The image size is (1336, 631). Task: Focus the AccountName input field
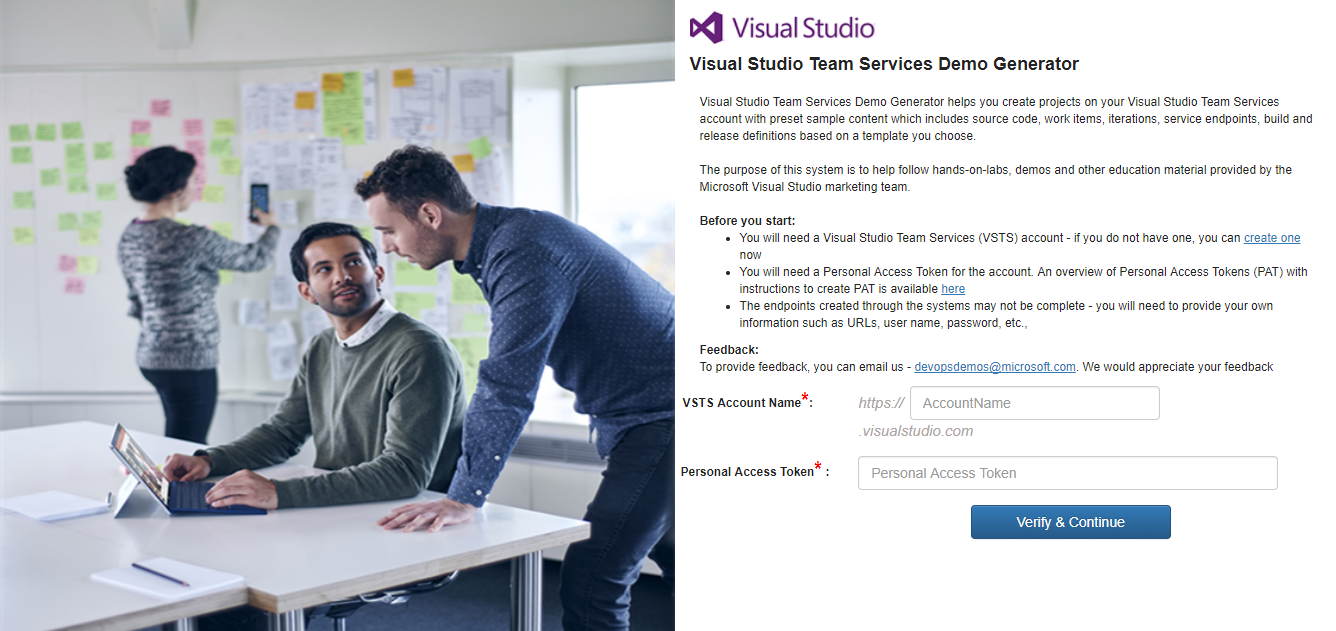tap(1035, 403)
